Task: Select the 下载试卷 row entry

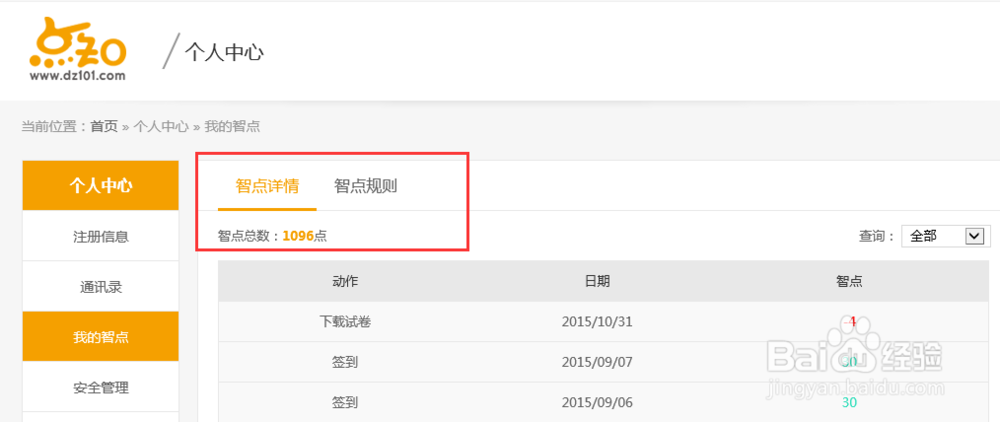Action: [x=345, y=322]
